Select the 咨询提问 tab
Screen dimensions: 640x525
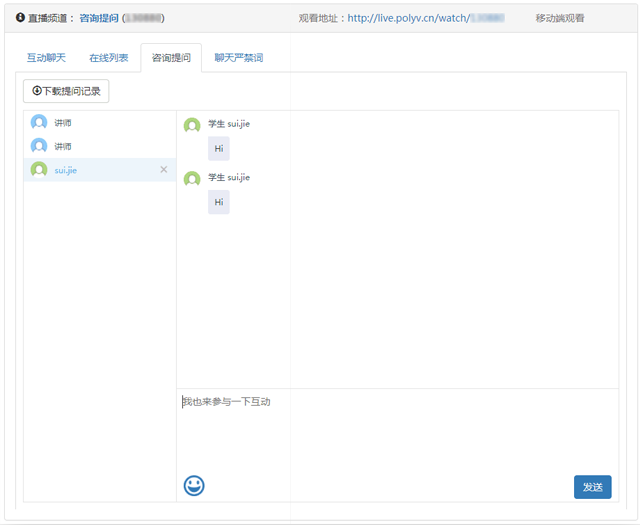171,58
